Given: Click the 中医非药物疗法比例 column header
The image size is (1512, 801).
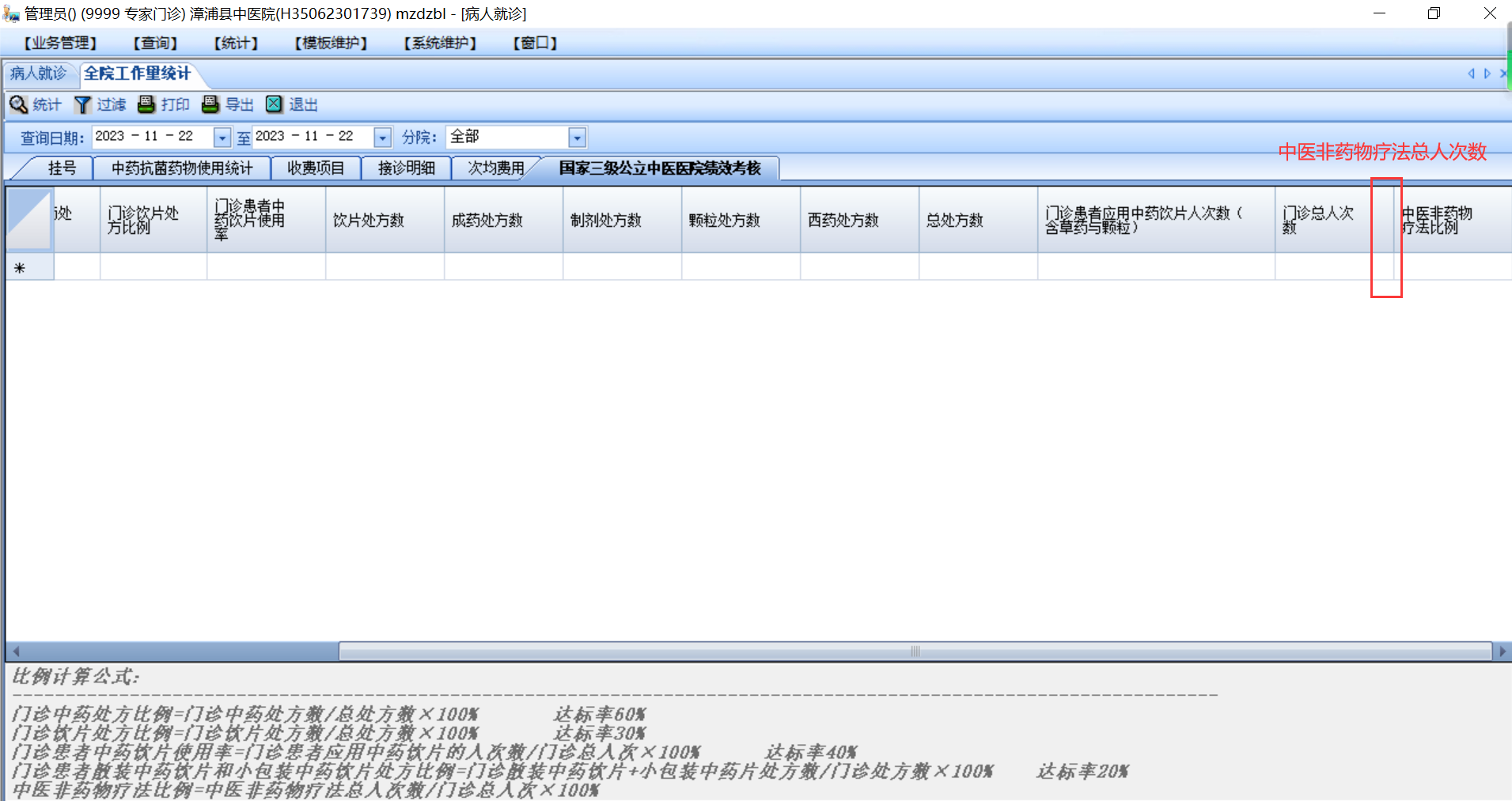Looking at the screenshot, I should 1453,220.
